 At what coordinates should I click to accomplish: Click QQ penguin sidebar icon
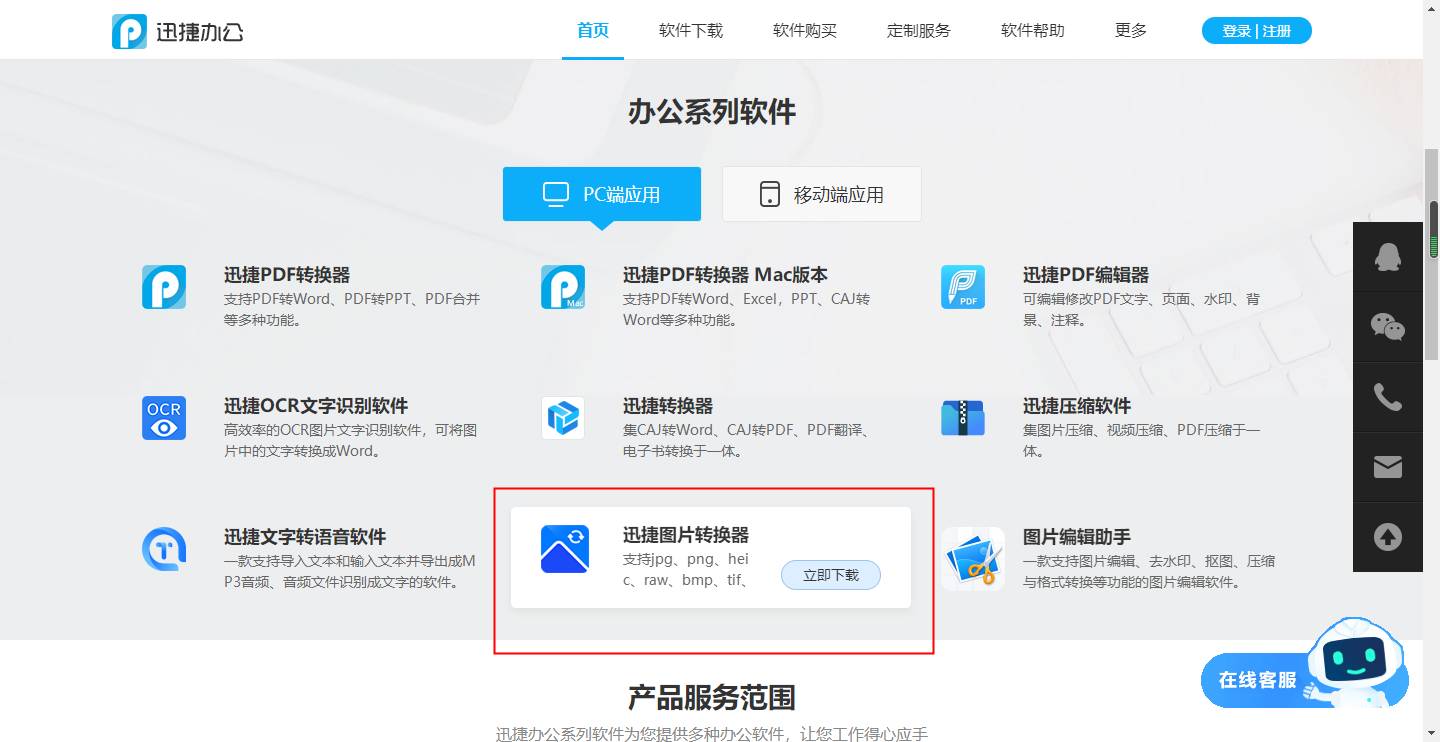1387,257
